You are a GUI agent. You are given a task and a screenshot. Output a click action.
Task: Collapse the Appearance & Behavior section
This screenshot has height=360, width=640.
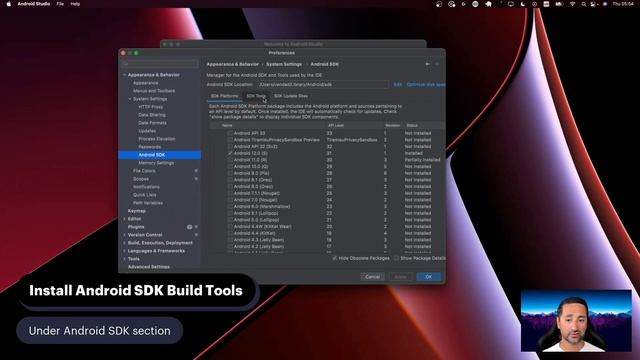(124, 75)
